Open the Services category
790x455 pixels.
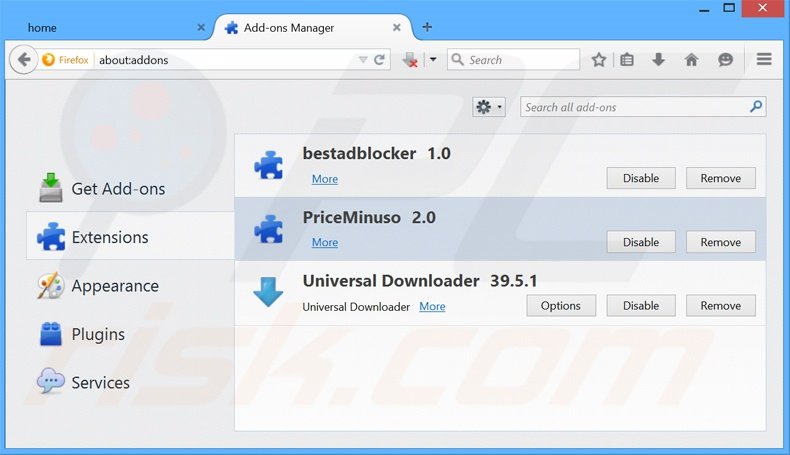(x=130, y=382)
